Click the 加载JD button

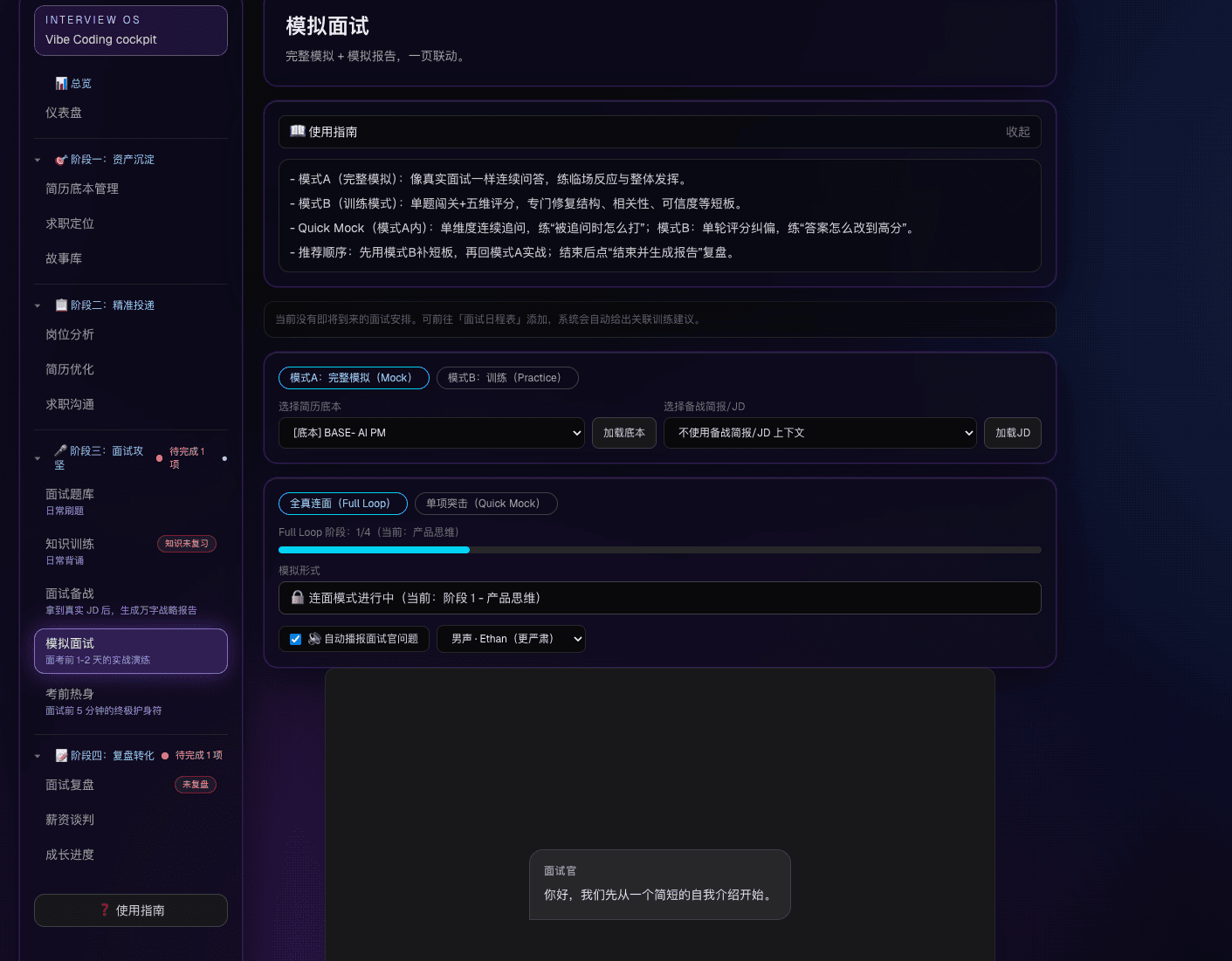pos(1013,433)
